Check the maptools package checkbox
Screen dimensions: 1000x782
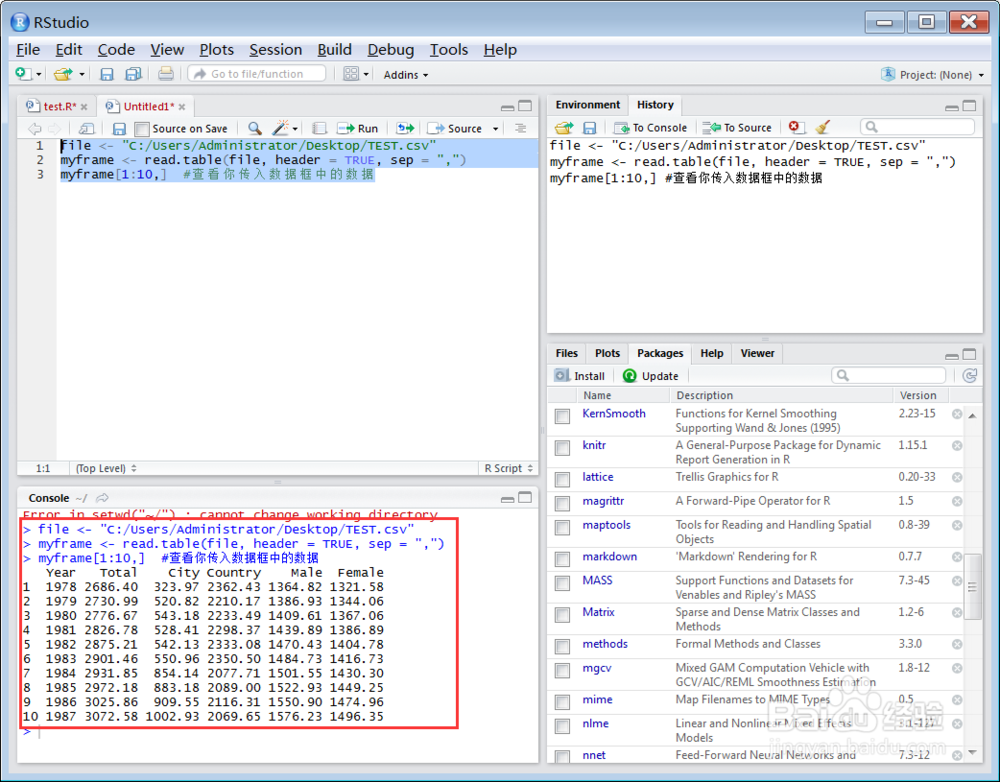coord(562,527)
